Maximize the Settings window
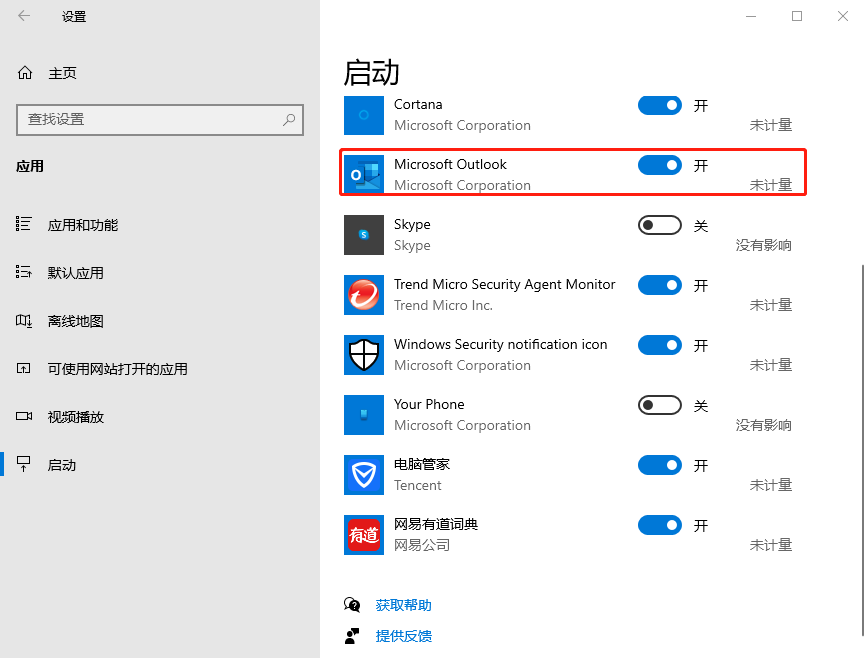The image size is (866, 658). click(x=796, y=16)
